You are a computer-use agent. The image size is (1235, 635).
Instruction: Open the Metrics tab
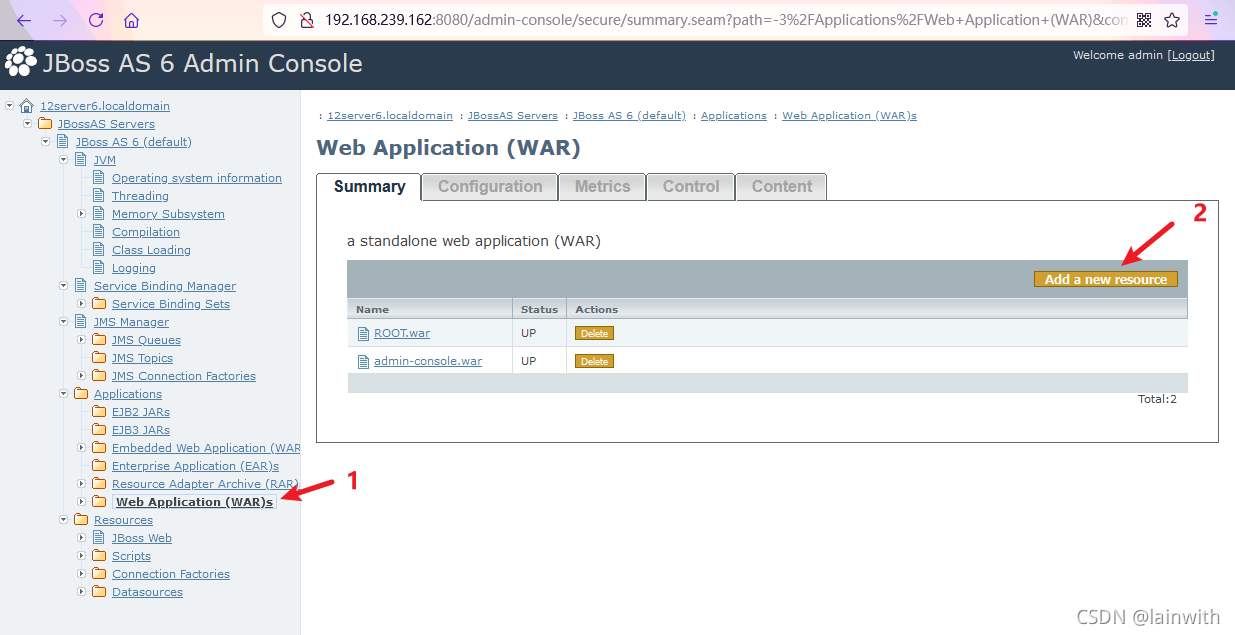click(602, 187)
